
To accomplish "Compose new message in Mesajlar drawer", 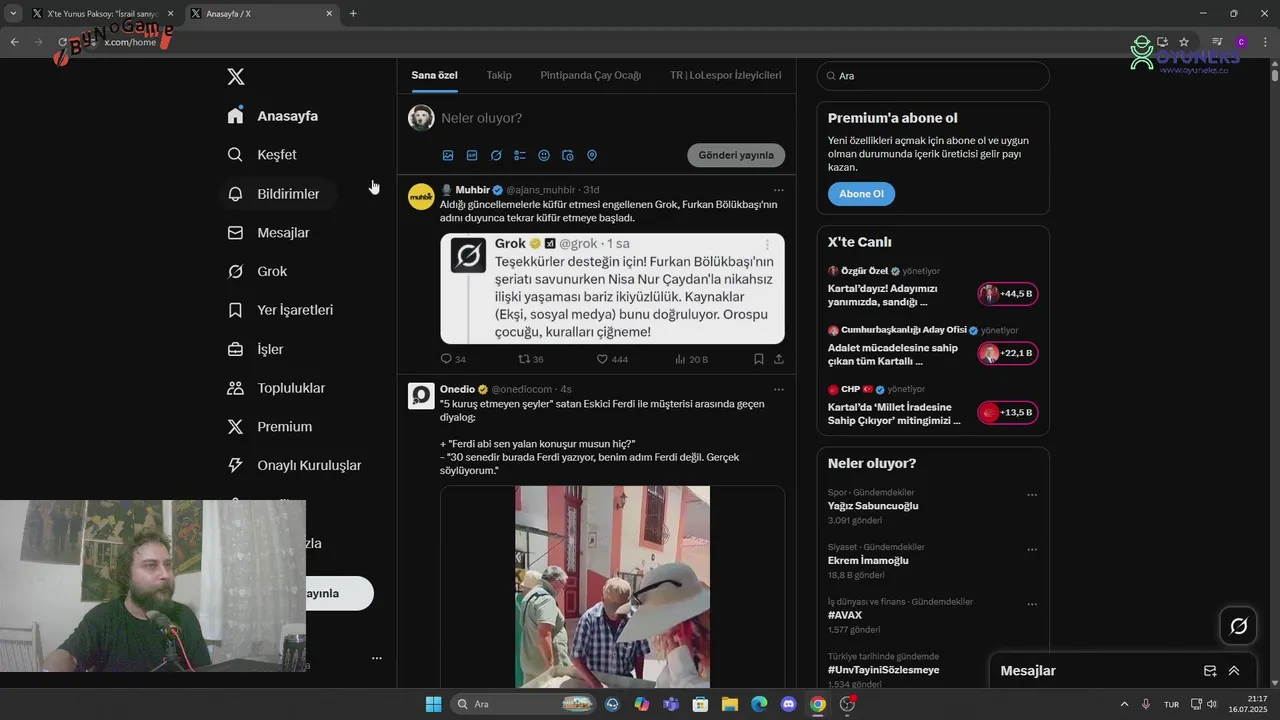I will [x=1210, y=671].
